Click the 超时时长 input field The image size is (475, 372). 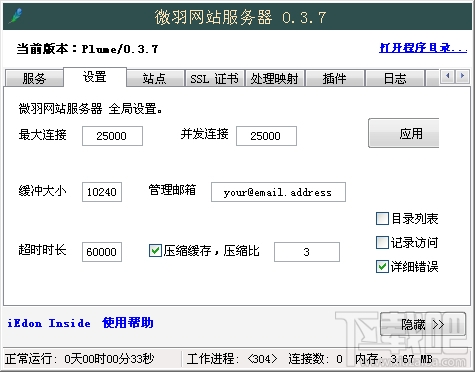pyautogui.click(x=102, y=252)
